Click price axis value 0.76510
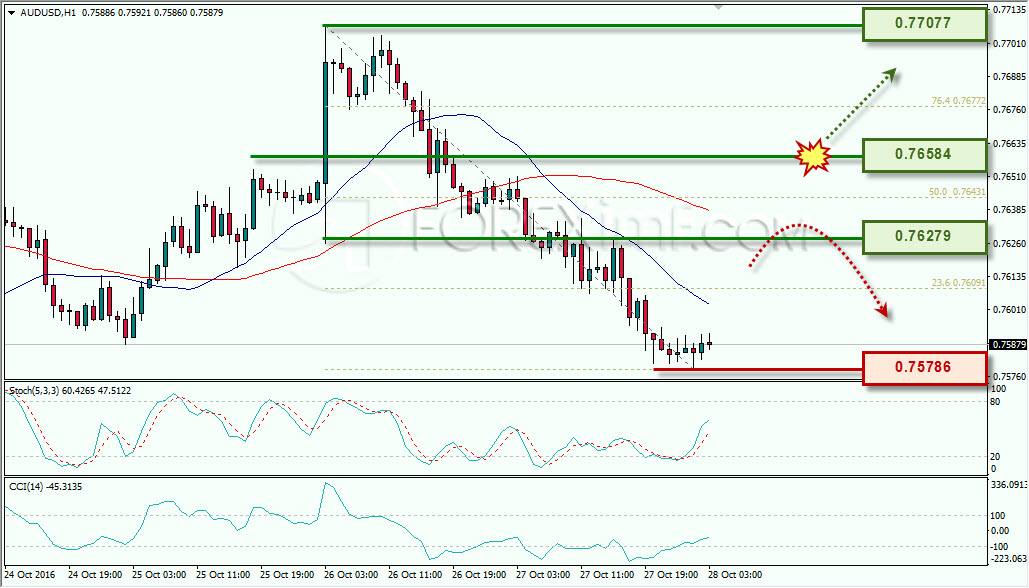1029x588 pixels. (1009, 177)
